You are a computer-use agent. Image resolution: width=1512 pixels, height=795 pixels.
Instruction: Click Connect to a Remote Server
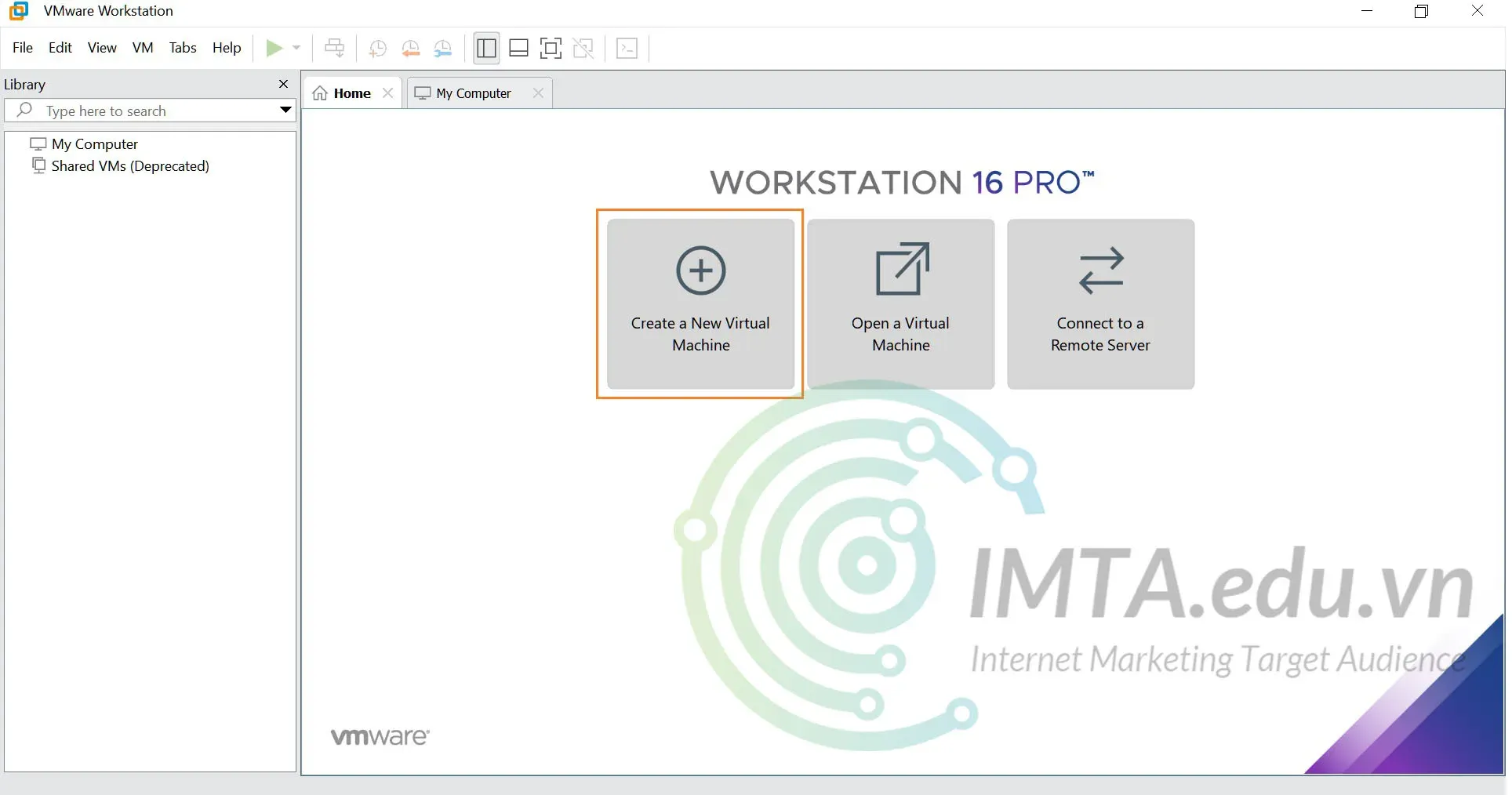pyautogui.click(x=1100, y=304)
